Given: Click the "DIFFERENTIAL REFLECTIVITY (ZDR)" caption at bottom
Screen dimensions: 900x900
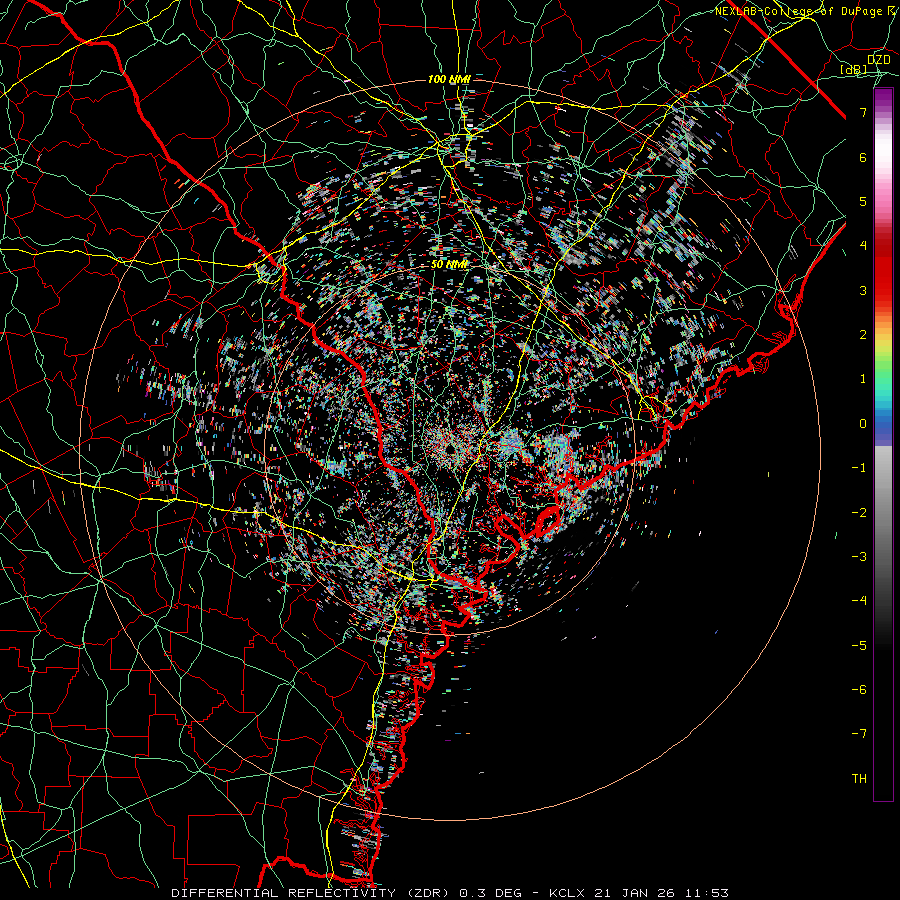Looking at the screenshot, I should [x=313, y=893].
